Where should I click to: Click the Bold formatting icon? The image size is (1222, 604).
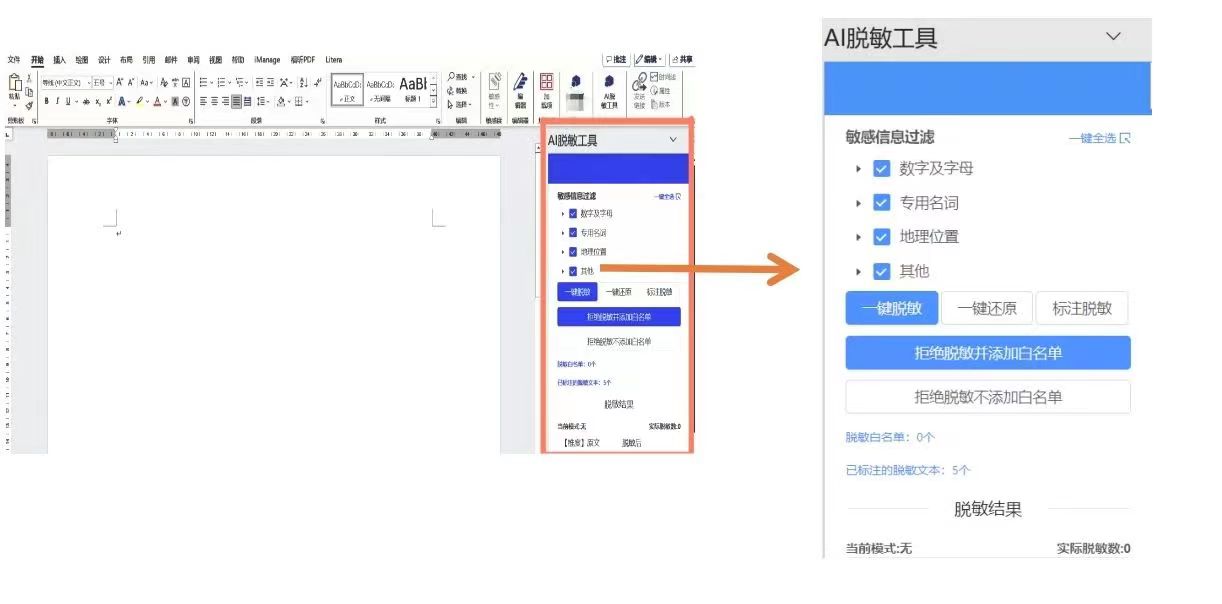pyautogui.click(x=46, y=101)
